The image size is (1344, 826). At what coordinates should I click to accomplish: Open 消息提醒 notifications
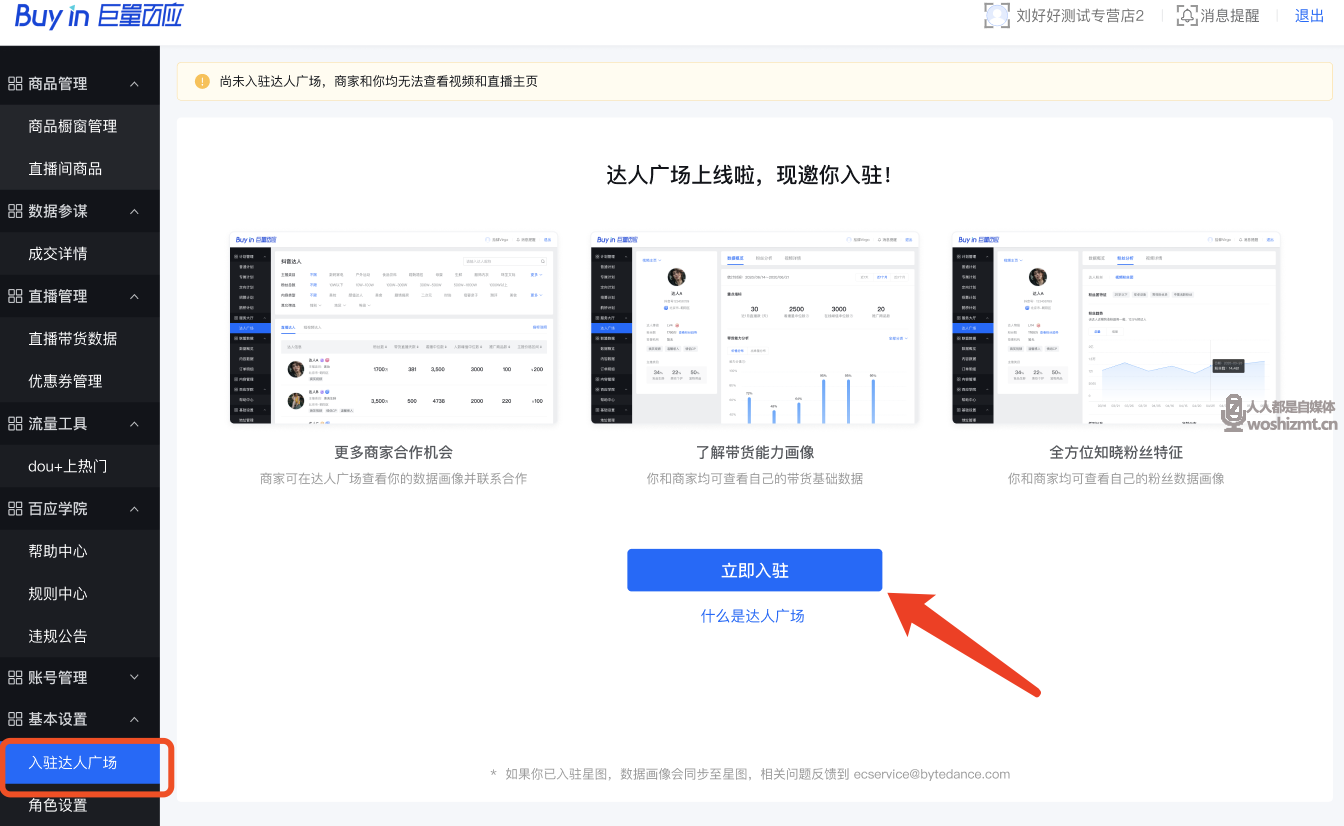[1230, 16]
